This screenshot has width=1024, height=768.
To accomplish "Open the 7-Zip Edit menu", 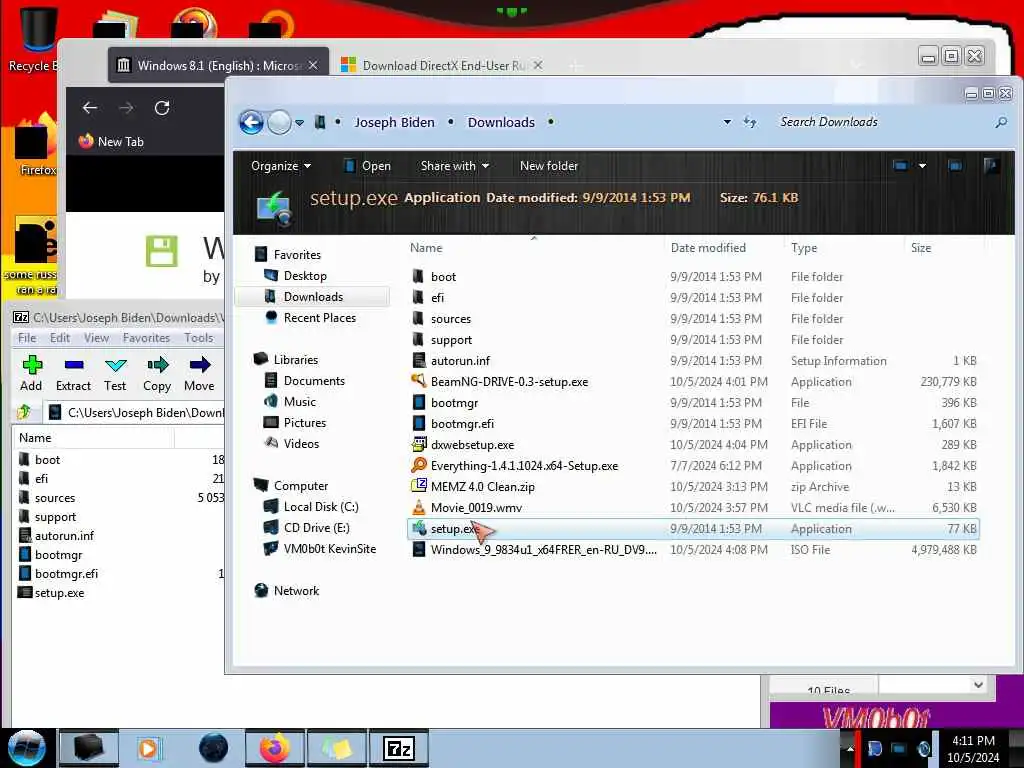I will point(59,338).
